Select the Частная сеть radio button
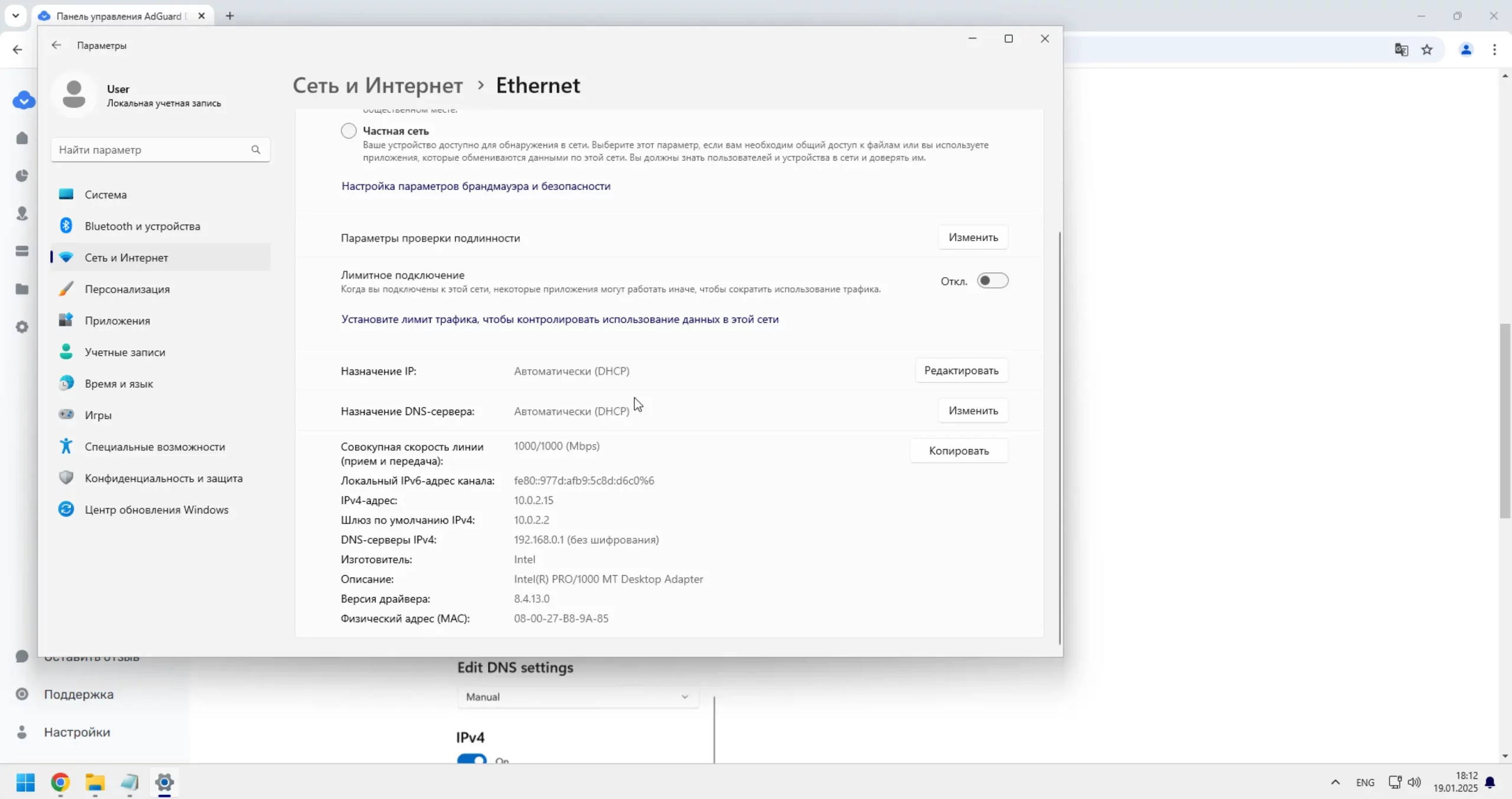 [348, 131]
